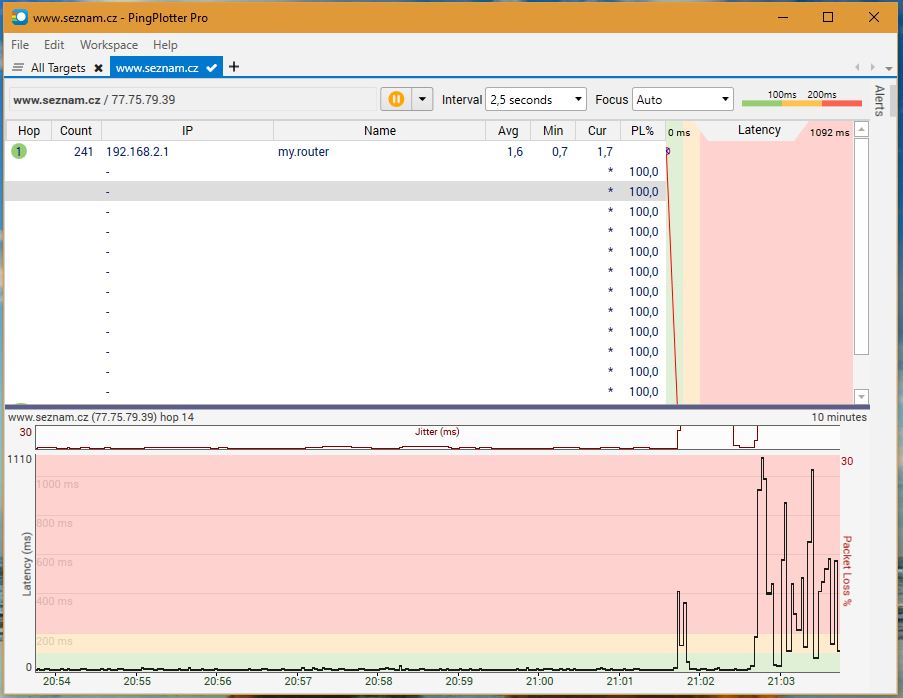This screenshot has height=698, width=903.
Task: Switch to the All Targets tab
Action: pos(57,68)
